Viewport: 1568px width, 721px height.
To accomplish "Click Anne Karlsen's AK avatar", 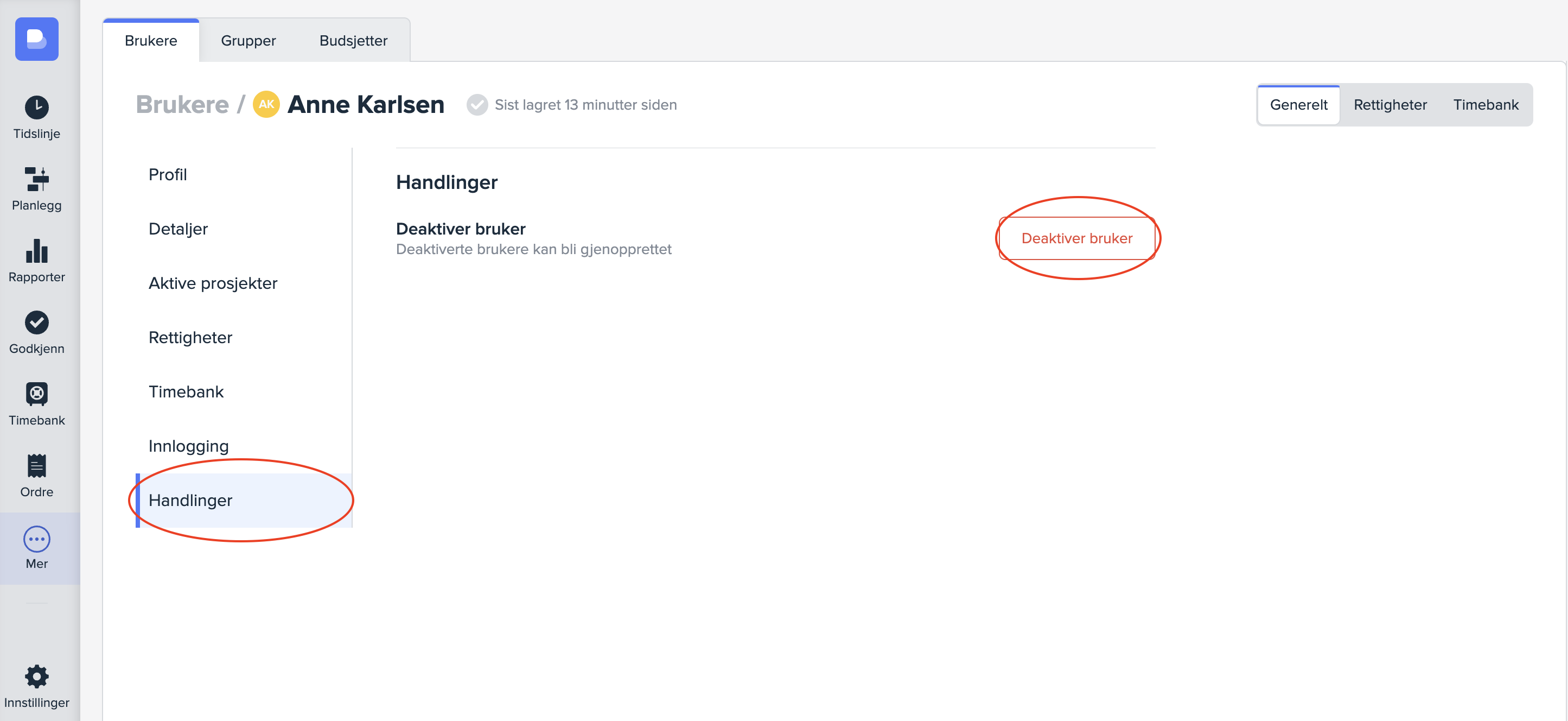I will pos(266,104).
